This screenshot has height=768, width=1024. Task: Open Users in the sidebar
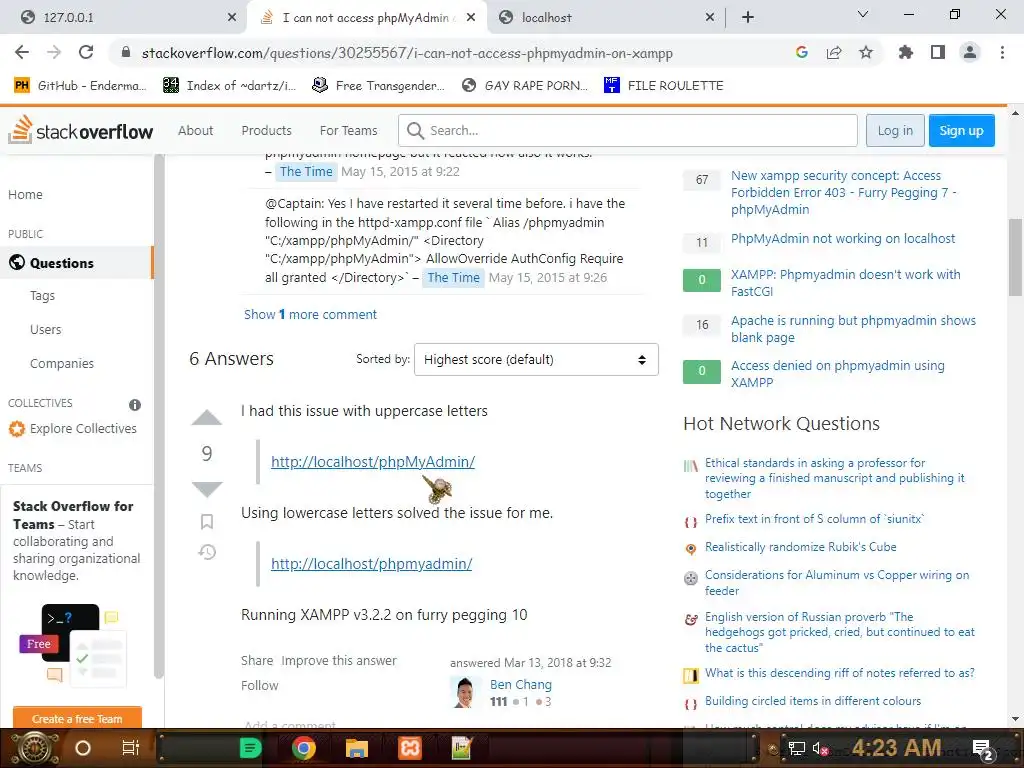[x=45, y=329]
